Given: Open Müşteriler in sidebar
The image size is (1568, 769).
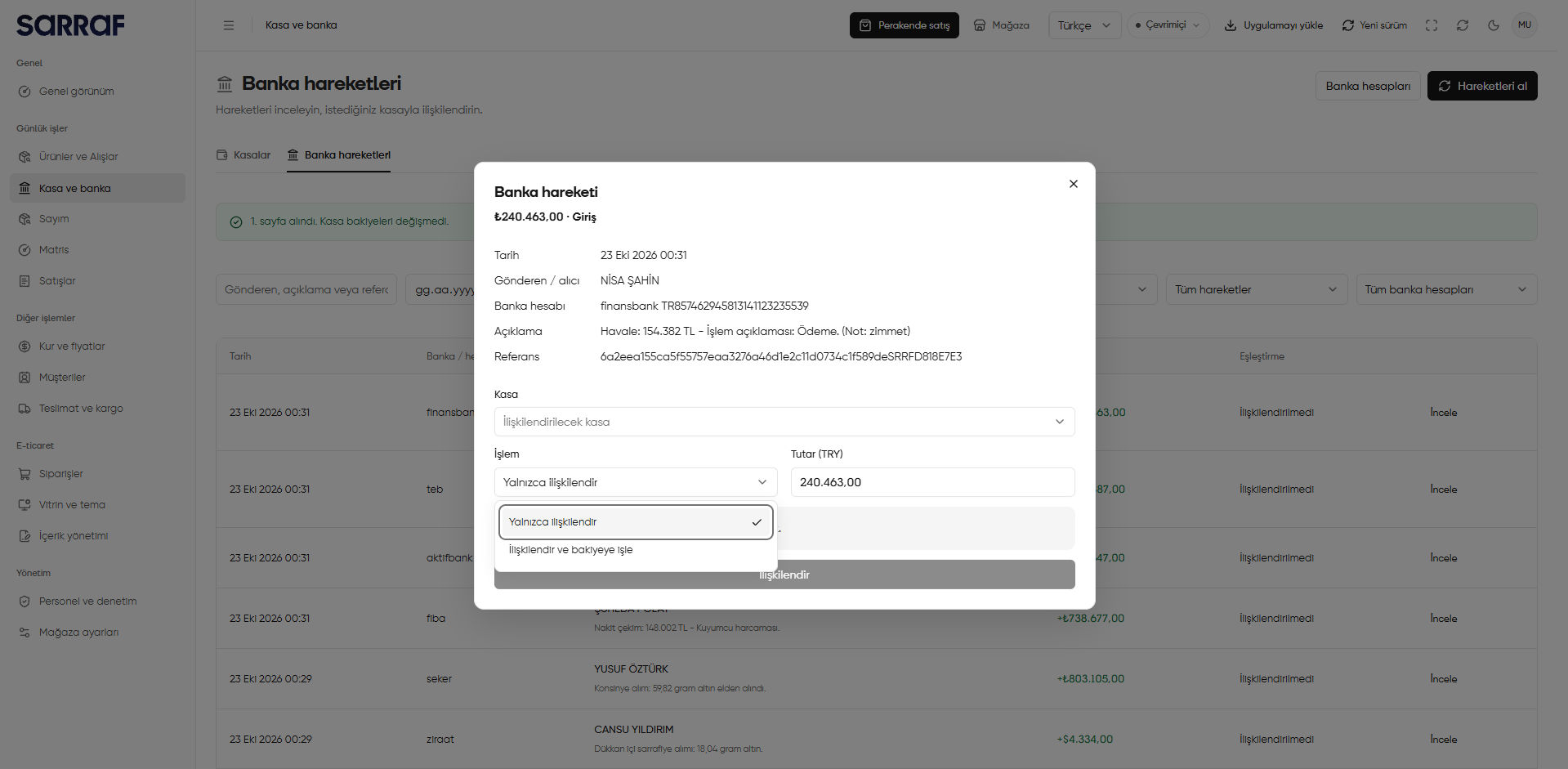Looking at the screenshot, I should [x=97, y=378].
